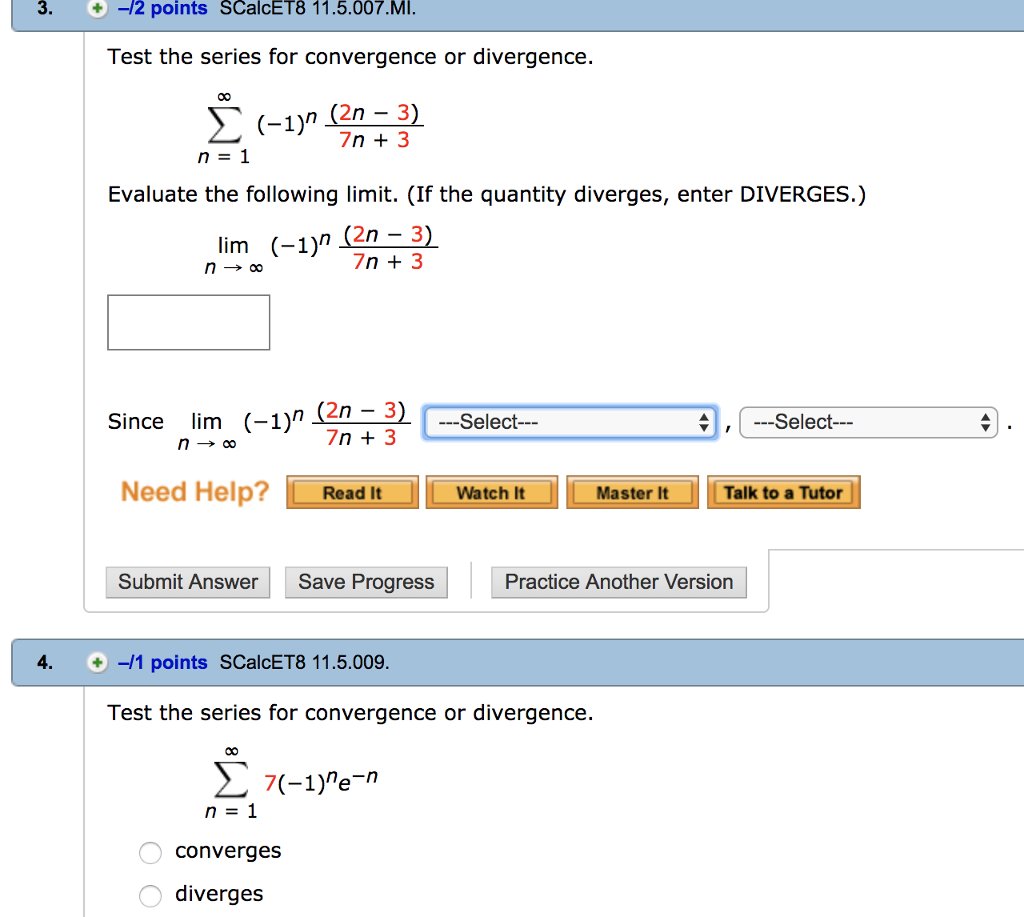Click the Read It help button

tap(352, 491)
